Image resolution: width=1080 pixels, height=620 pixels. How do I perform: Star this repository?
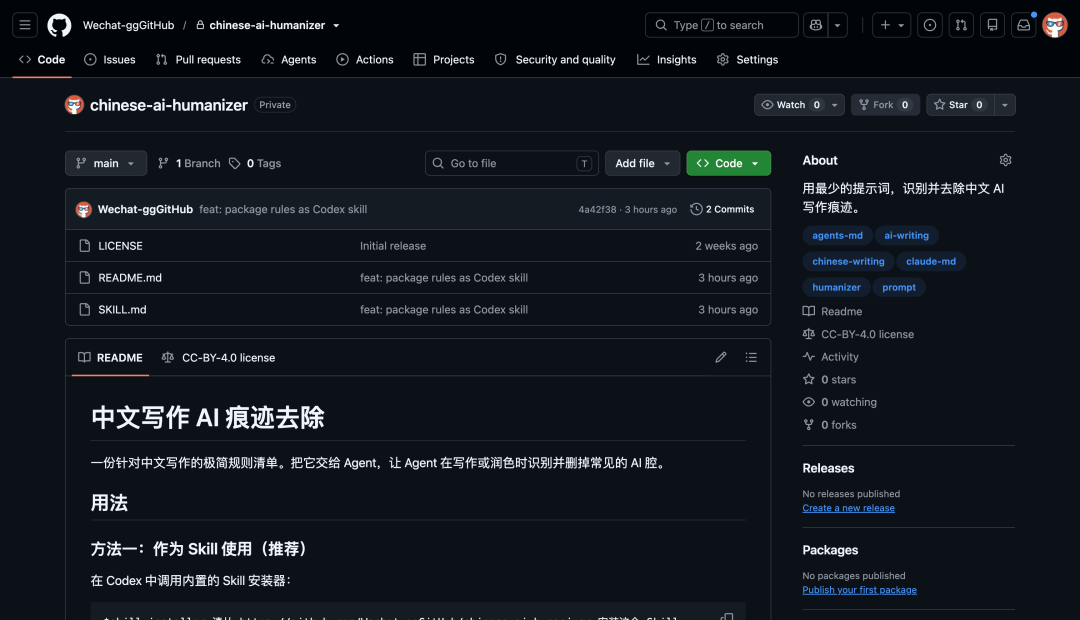pos(960,105)
